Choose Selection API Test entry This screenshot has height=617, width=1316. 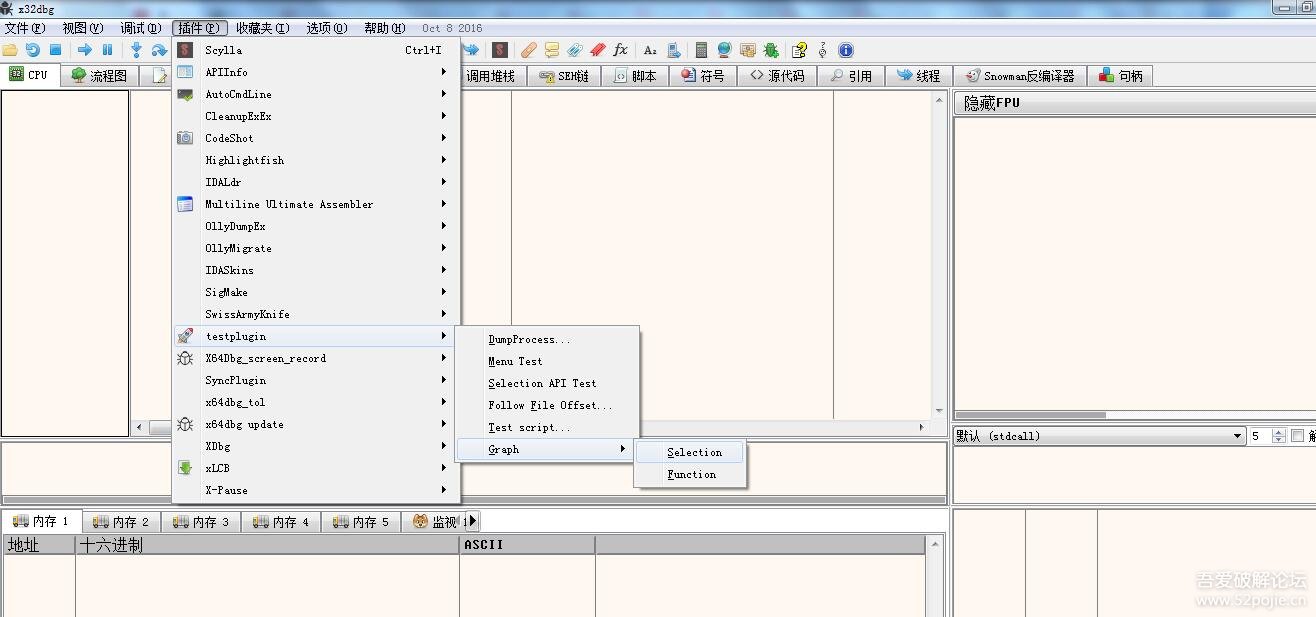(x=547, y=383)
